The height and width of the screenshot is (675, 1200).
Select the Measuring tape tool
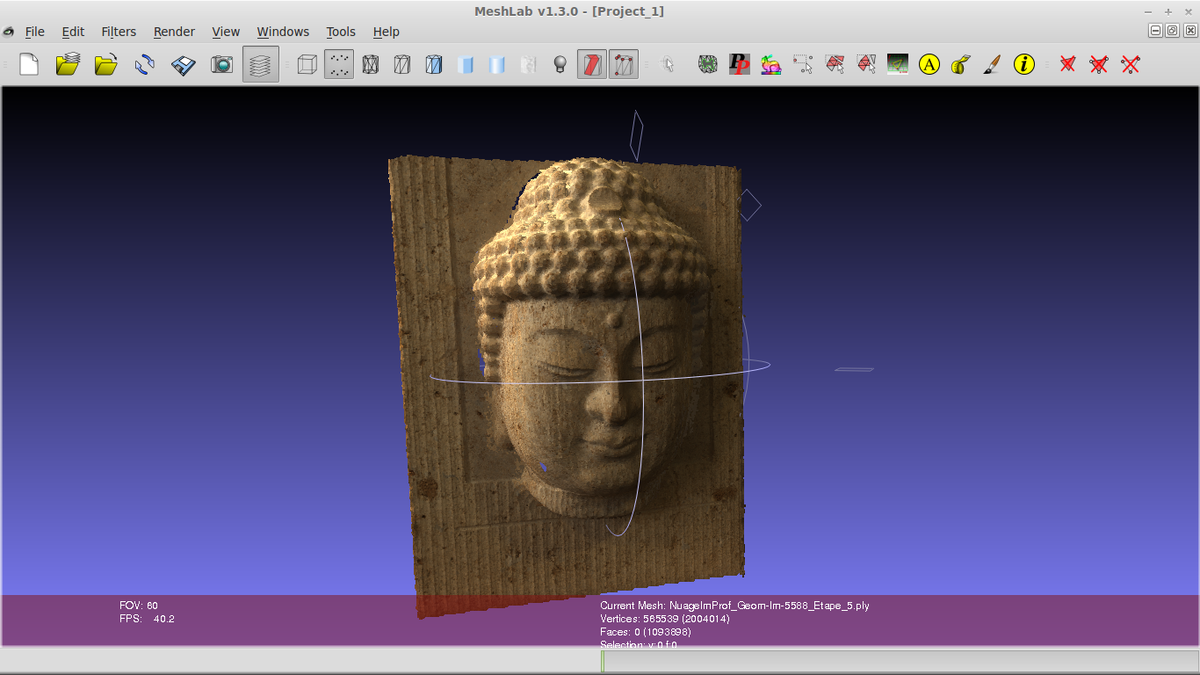pyautogui.click(x=960, y=65)
